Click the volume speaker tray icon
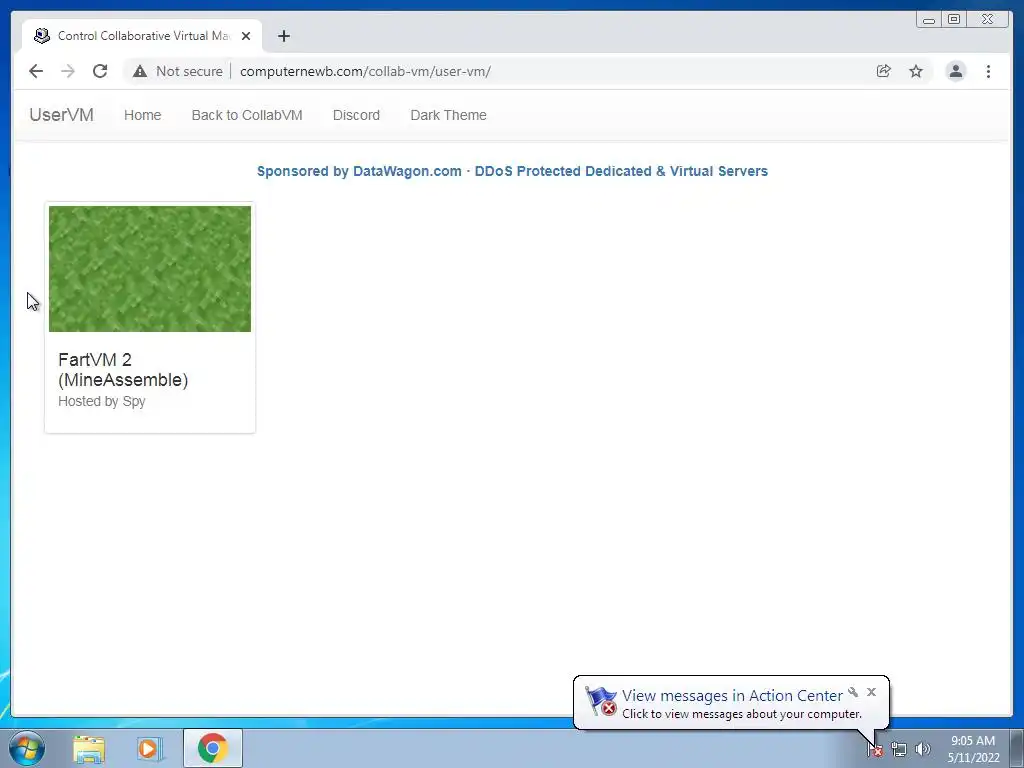 pos(923,750)
